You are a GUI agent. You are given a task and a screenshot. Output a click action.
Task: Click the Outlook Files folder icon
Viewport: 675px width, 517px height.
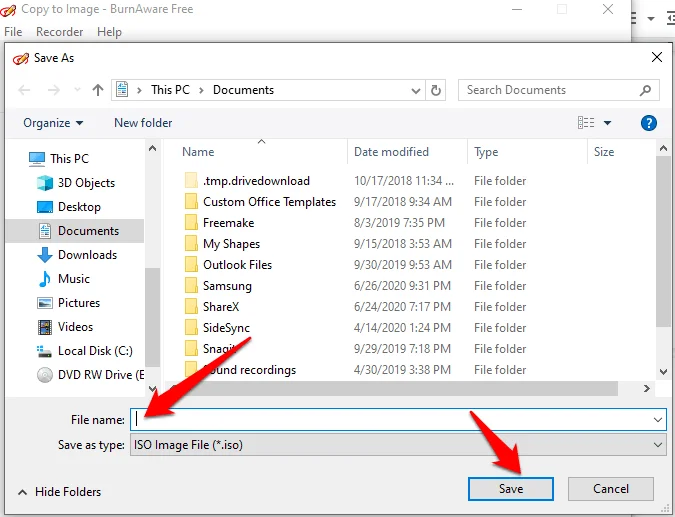tap(191, 264)
